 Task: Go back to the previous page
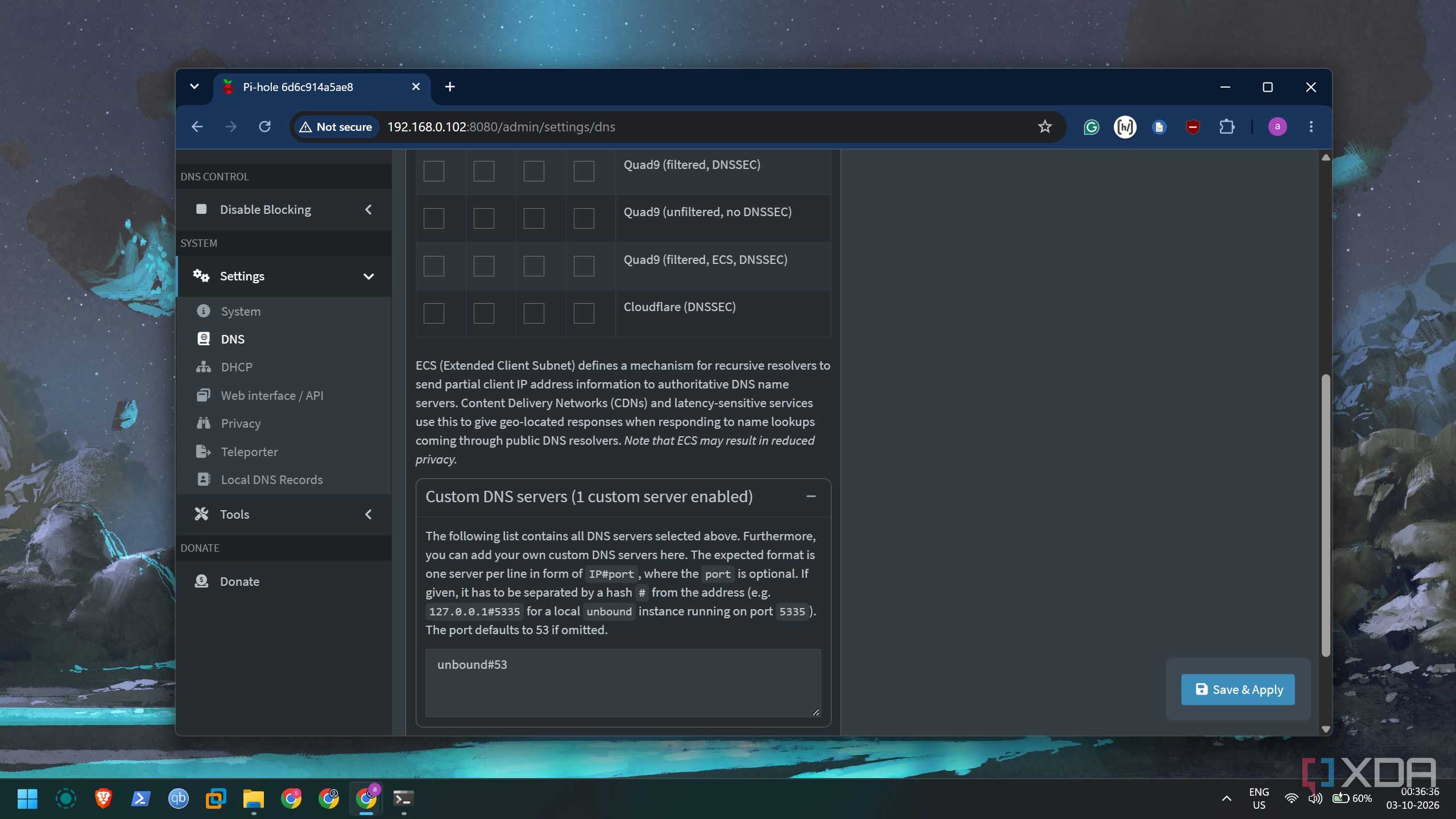pos(197,126)
